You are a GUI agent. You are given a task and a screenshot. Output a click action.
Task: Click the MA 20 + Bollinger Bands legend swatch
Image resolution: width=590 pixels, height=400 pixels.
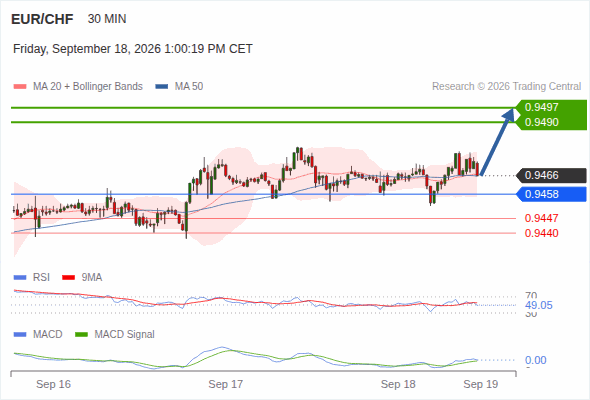click(20, 87)
